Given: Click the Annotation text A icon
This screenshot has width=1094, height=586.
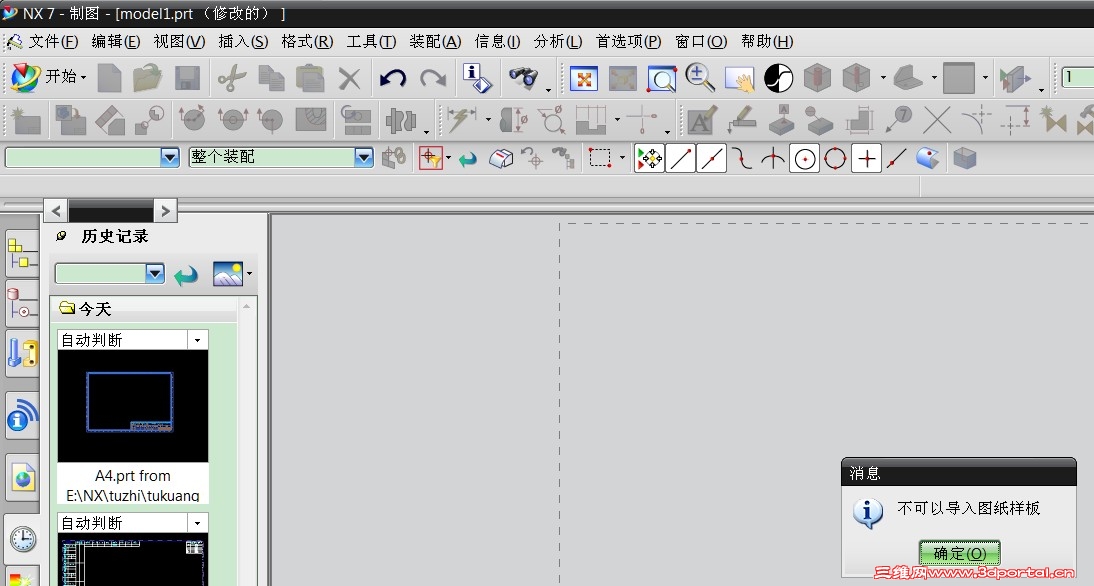Looking at the screenshot, I should point(701,120).
